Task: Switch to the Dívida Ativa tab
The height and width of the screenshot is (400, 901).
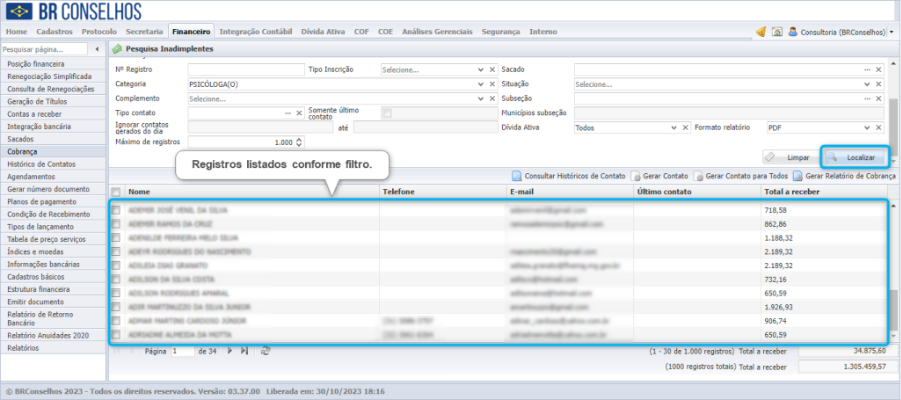Action: click(x=323, y=32)
